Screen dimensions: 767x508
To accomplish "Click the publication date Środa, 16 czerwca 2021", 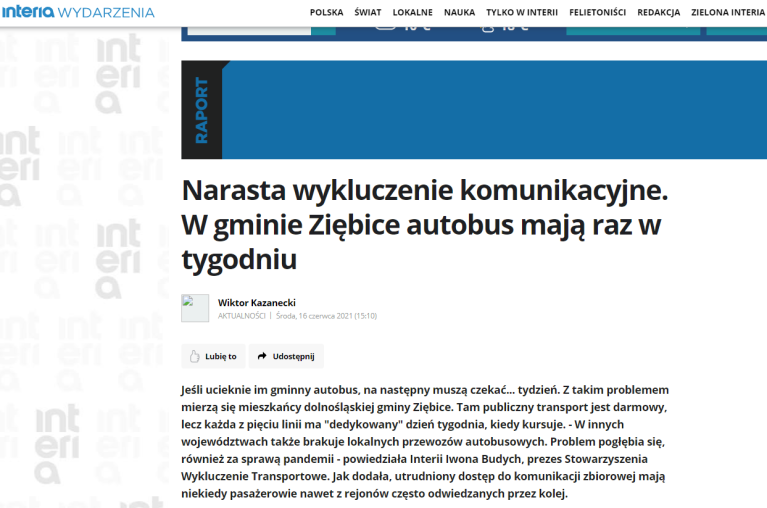I will [x=326, y=316].
